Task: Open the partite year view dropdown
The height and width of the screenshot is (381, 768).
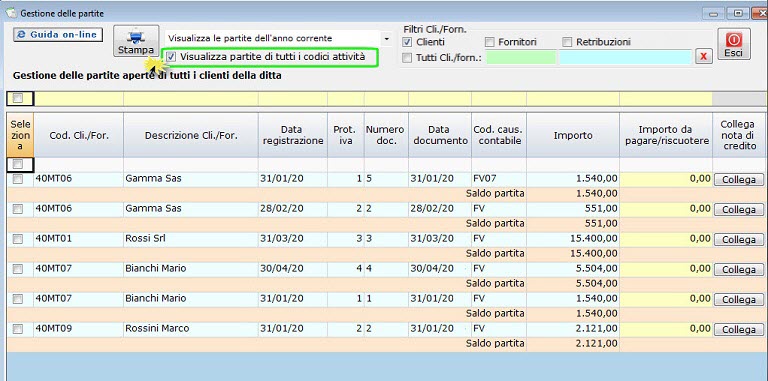Action: click(x=386, y=38)
